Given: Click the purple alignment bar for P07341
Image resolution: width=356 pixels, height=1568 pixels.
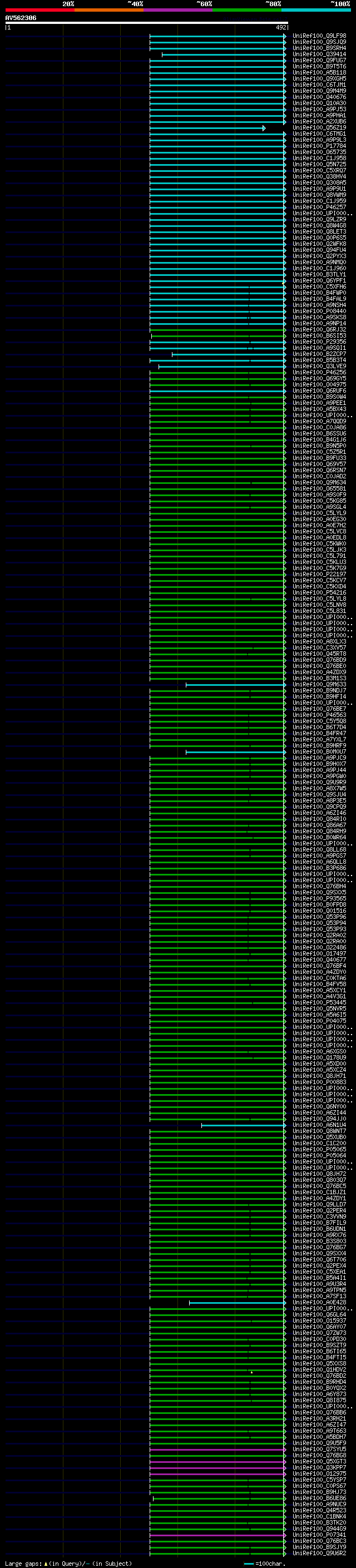Looking at the screenshot, I should pyautogui.click(x=218, y=1536).
